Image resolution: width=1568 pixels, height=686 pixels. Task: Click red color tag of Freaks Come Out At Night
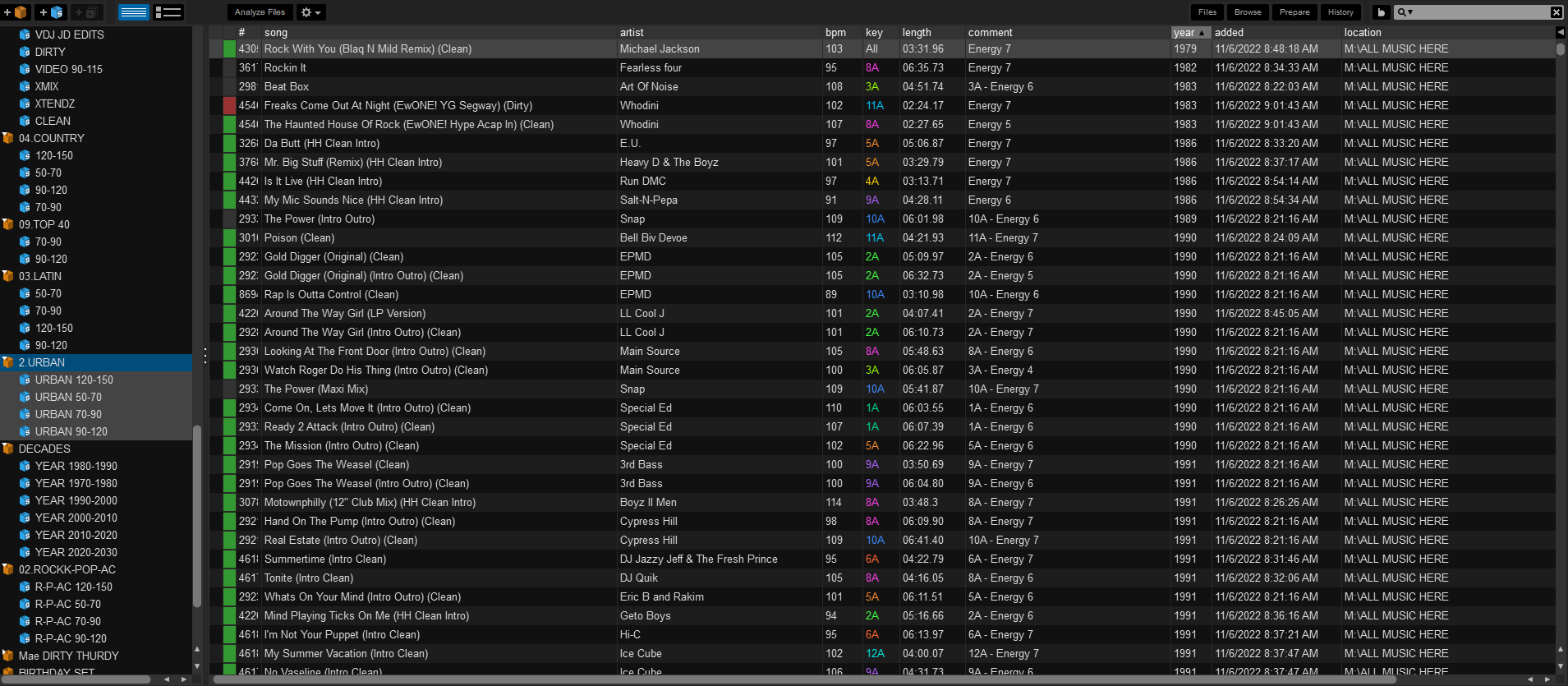pyautogui.click(x=229, y=105)
